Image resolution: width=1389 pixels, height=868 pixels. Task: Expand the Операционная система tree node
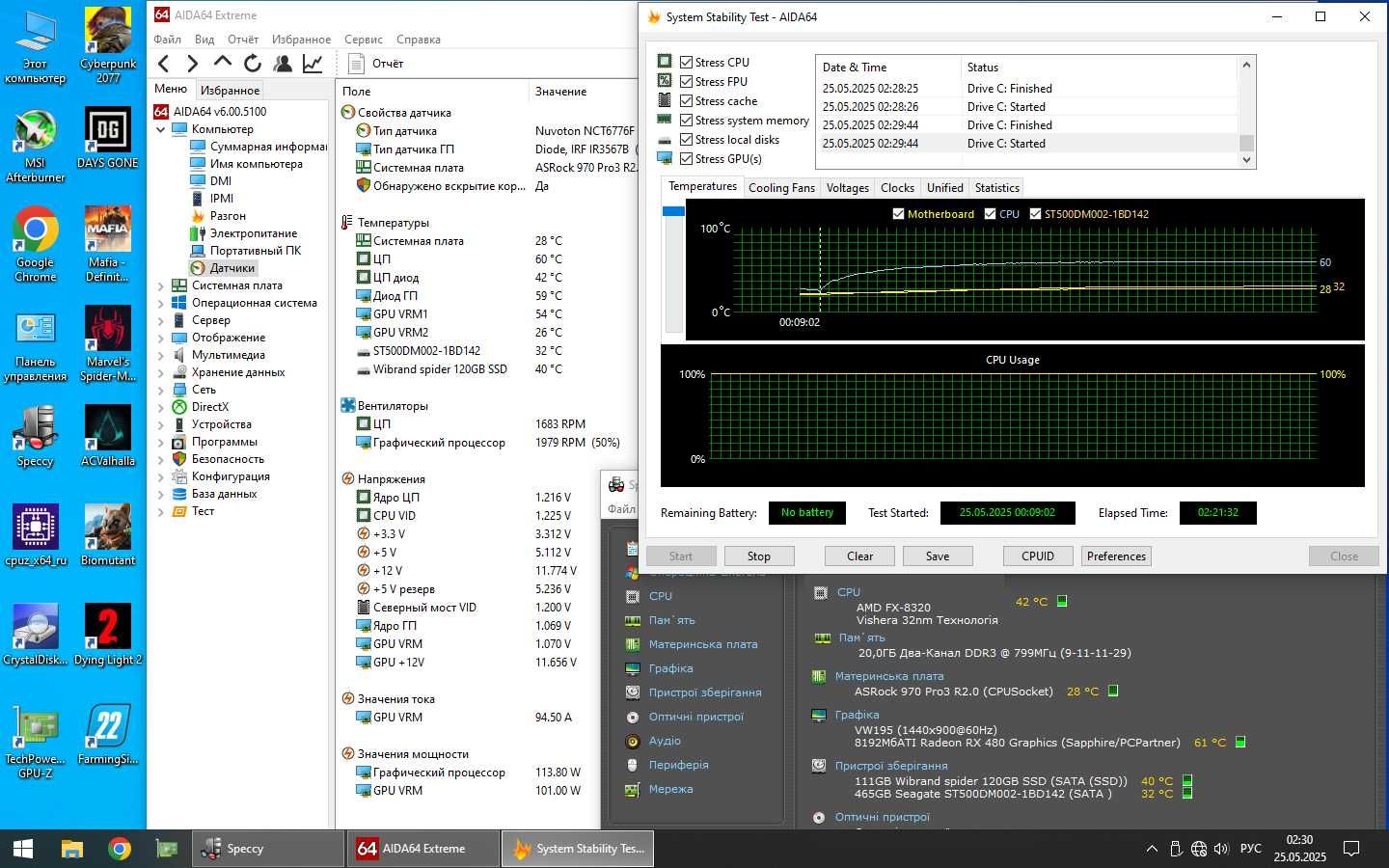click(x=161, y=303)
